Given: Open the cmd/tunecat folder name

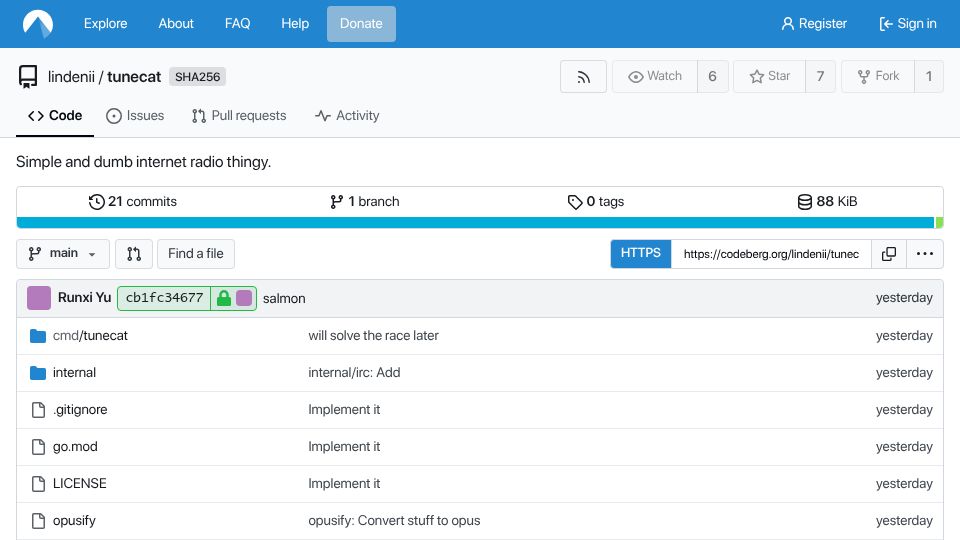Looking at the screenshot, I should [90, 336].
